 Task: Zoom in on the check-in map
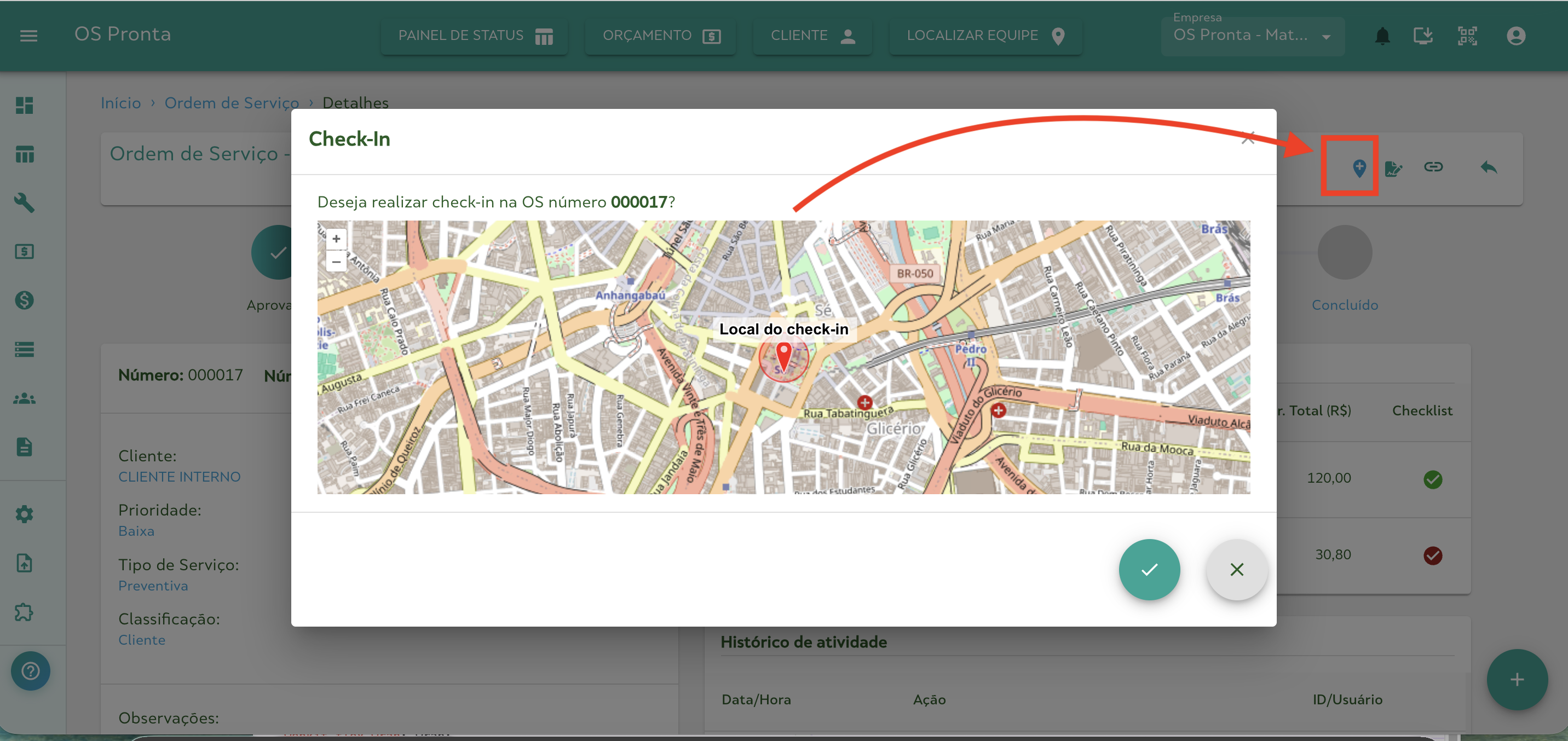pyautogui.click(x=336, y=239)
